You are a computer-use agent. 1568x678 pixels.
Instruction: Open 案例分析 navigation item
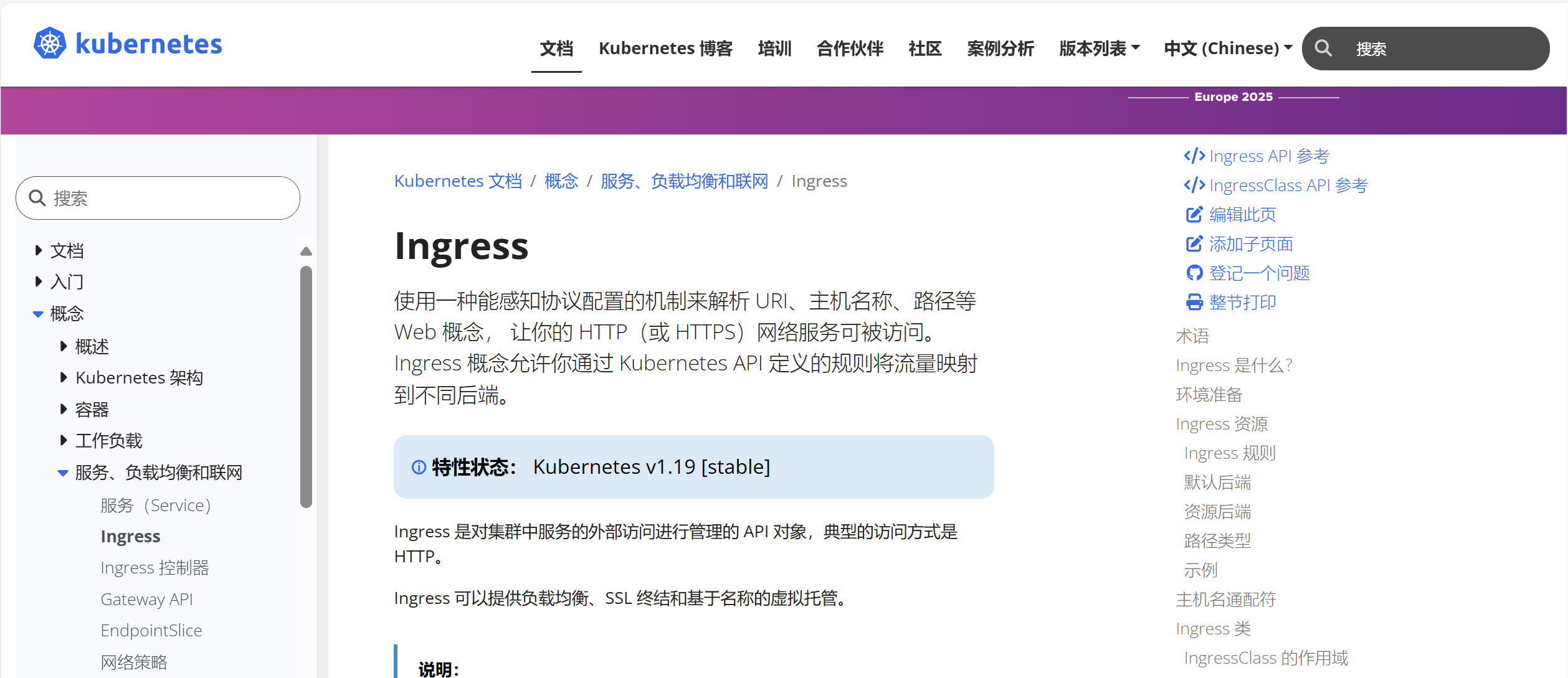[x=1000, y=48]
